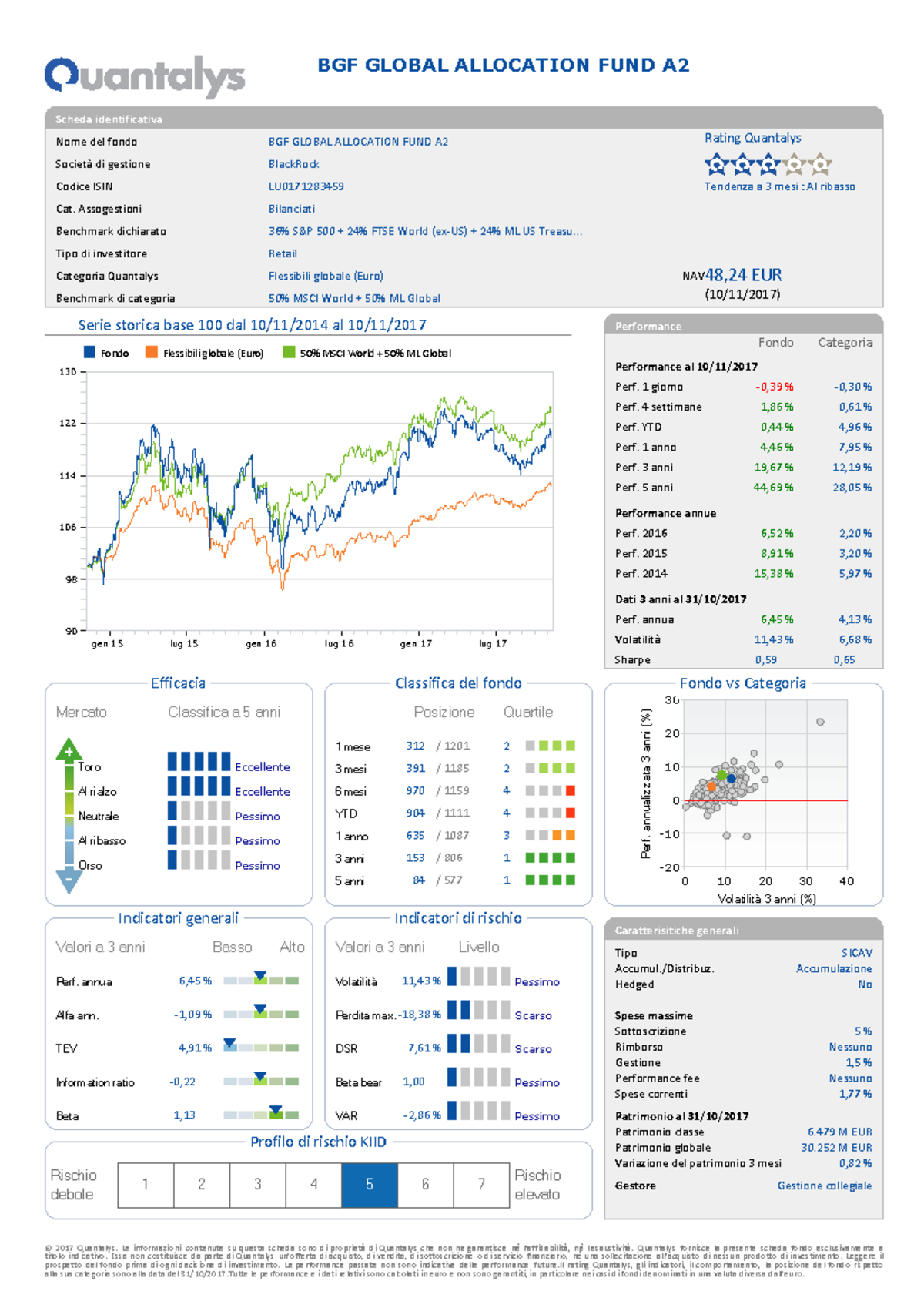Click the orange Flessibili globale legend square
Image resolution: width=924 pixels, height=1308 pixels.
152,352
